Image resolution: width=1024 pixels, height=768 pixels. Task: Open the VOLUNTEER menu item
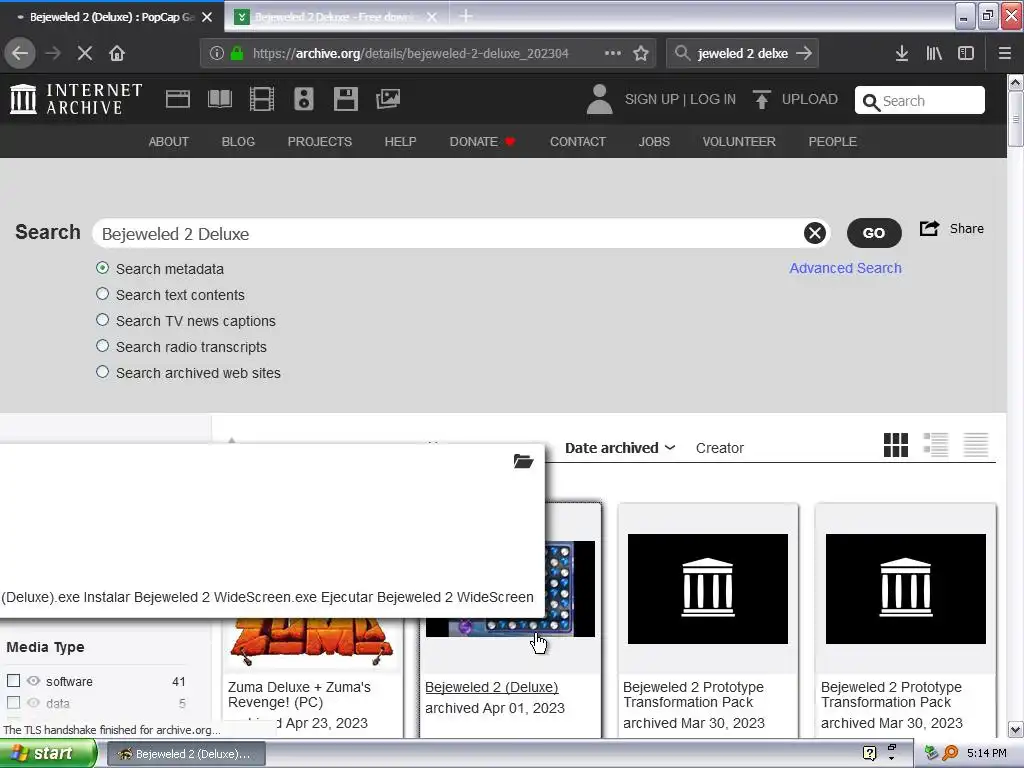pos(739,142)
